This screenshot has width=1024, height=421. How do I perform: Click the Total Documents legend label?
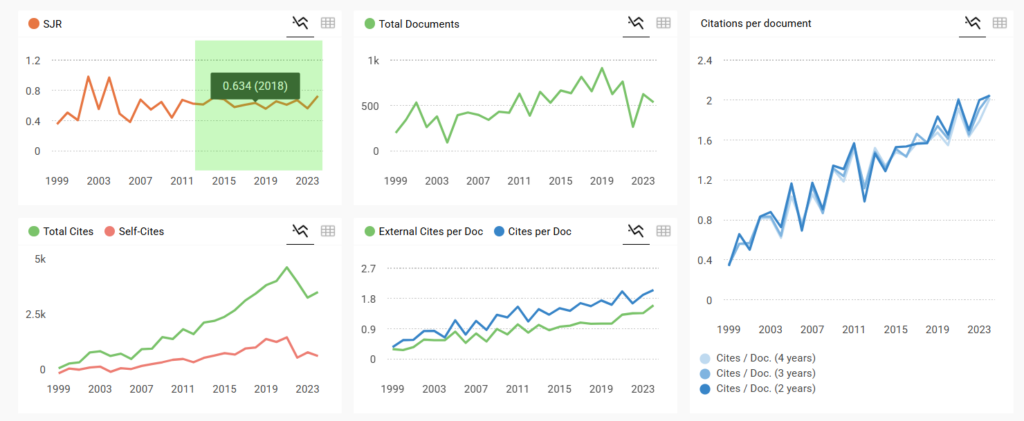418,23
